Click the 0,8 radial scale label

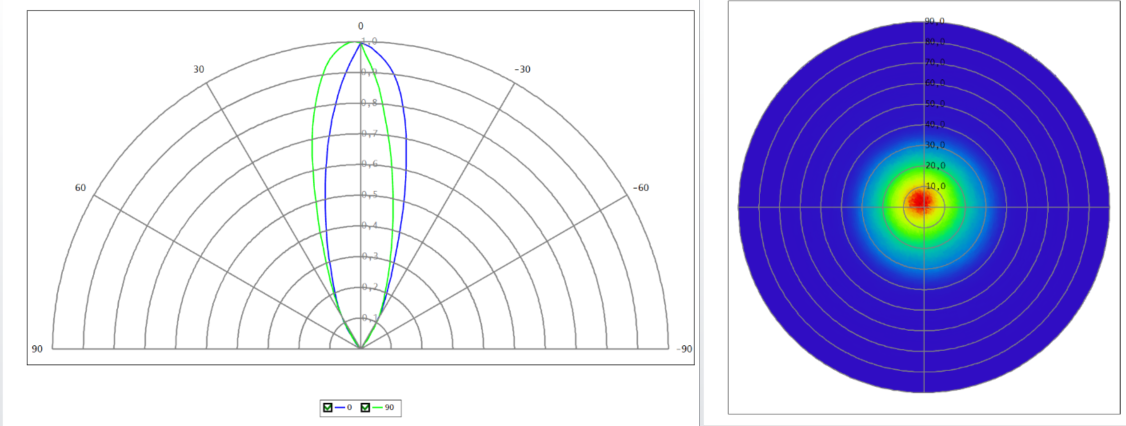click(369, 103)
